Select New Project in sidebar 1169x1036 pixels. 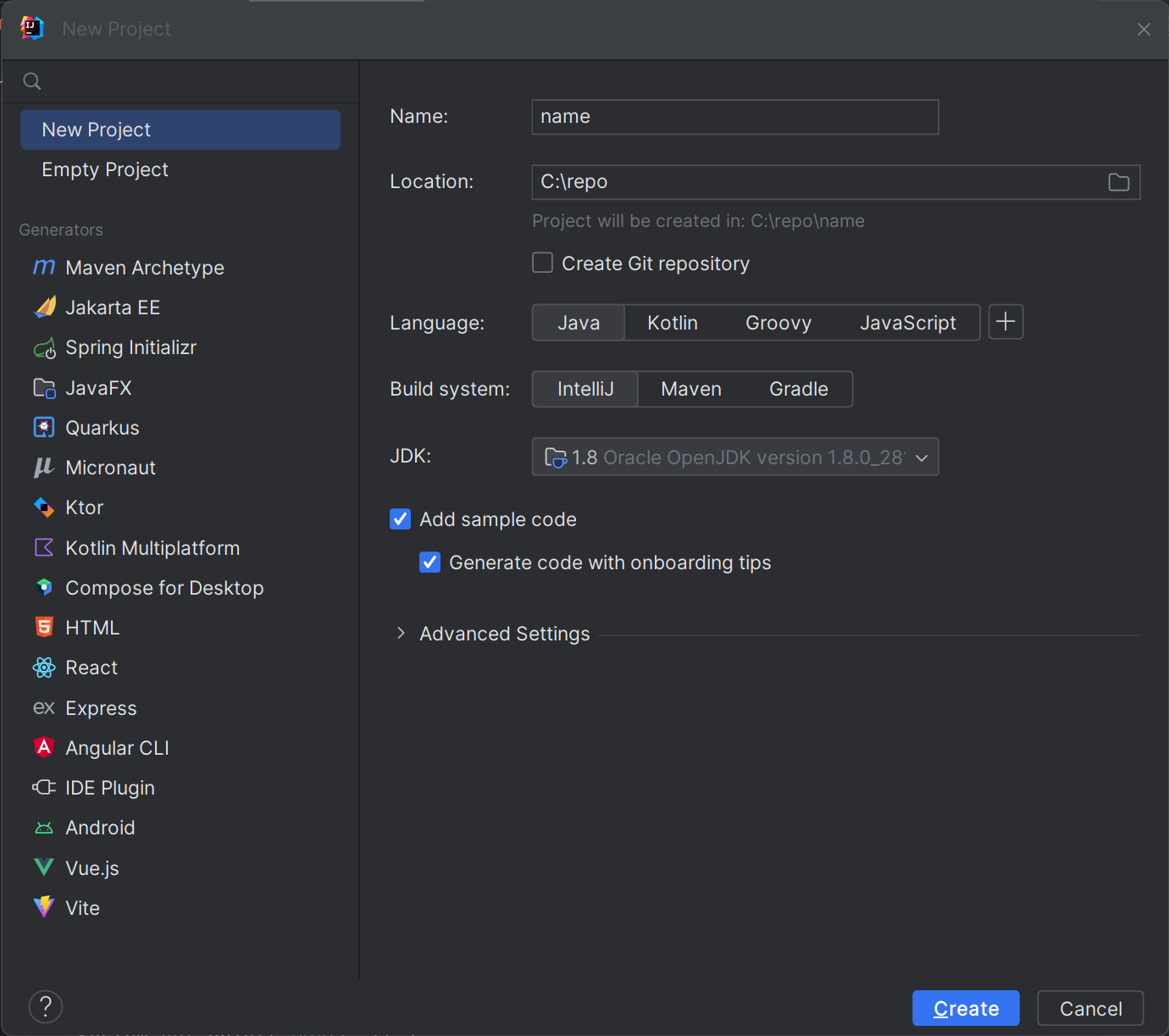tap(180, 130)
